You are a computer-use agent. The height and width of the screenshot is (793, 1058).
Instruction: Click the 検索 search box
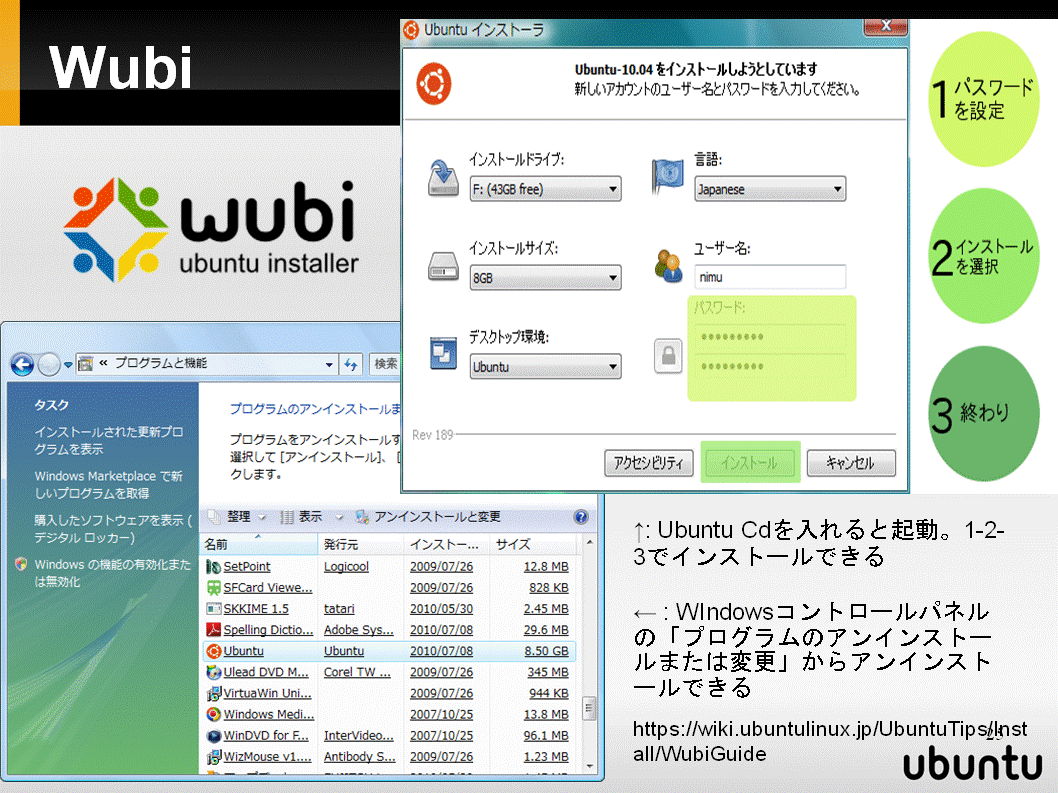pos(385,364)
